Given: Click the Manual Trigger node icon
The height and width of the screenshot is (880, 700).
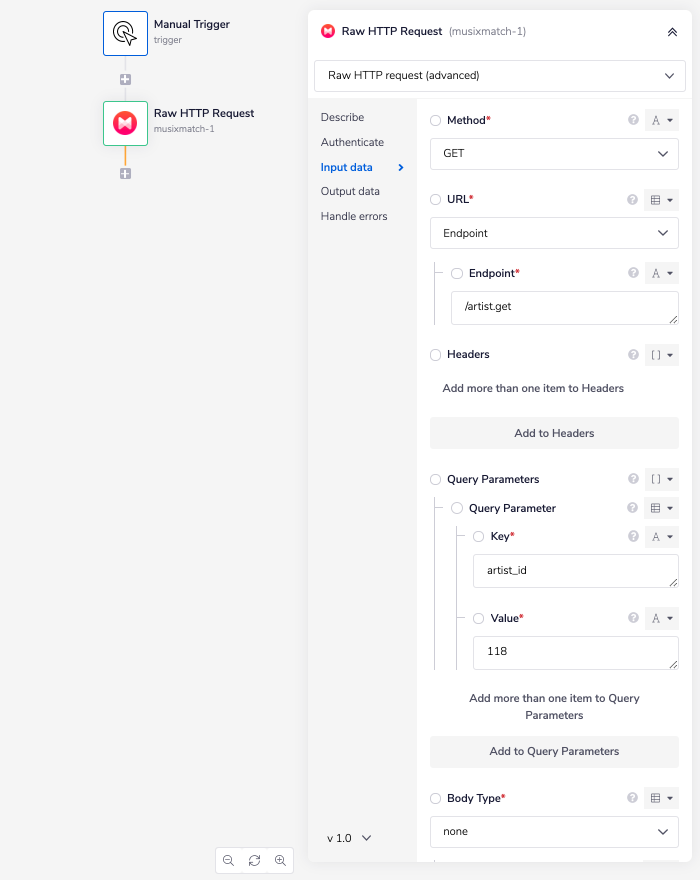Looking at the screenshot, I should point(125,33).
